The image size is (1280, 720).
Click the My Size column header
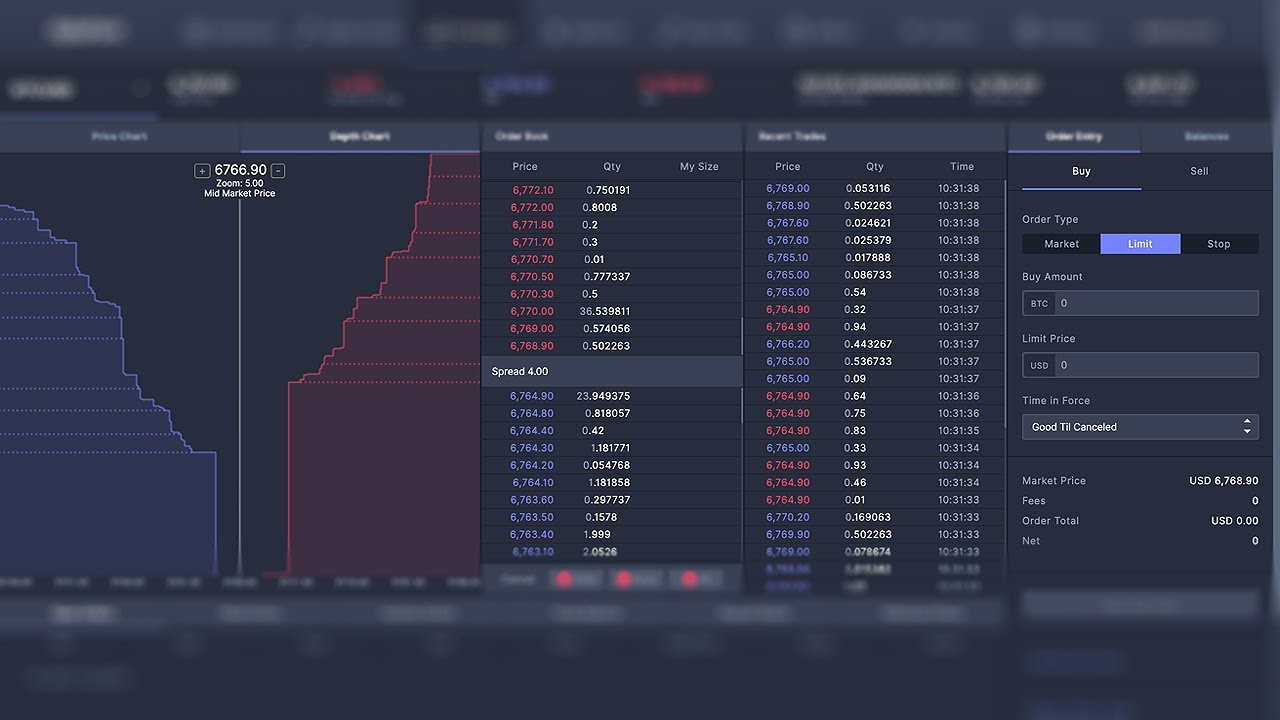coord(699,167)
